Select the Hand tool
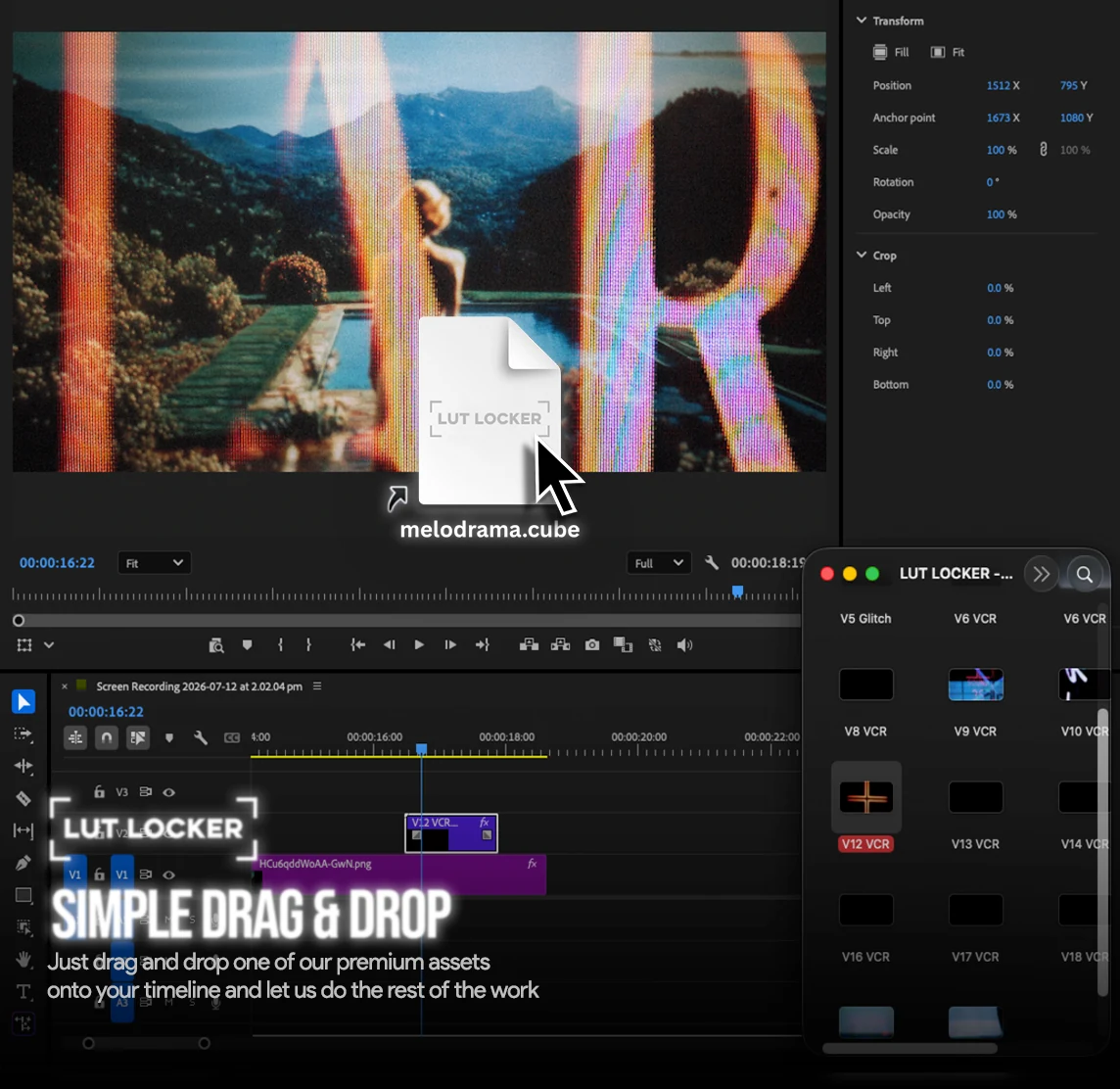1120x1089 pixels. point(23,959)
